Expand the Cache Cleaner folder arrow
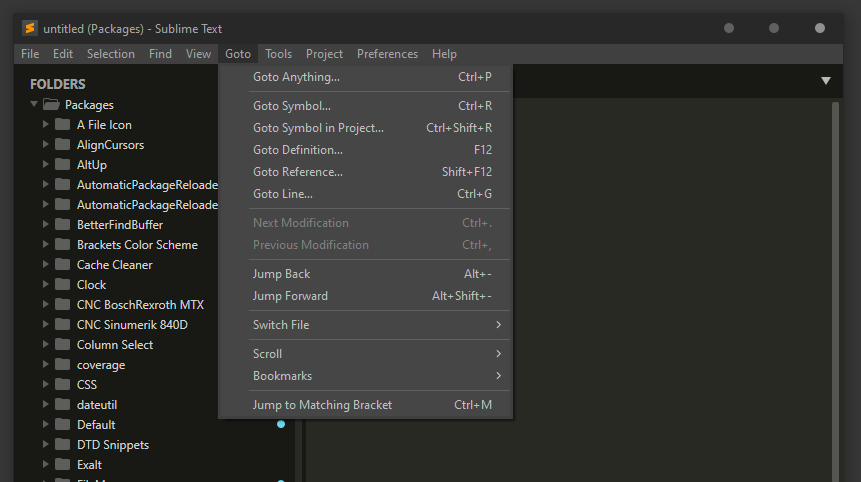The height and width of the screenshot is (482, 861). (x=46, y=264)
